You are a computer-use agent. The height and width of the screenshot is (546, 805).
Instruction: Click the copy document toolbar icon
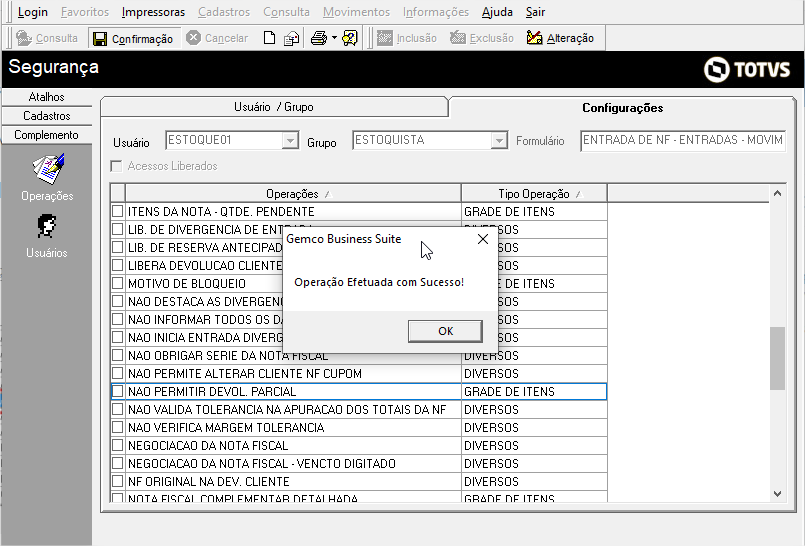[x=292, y=38]
